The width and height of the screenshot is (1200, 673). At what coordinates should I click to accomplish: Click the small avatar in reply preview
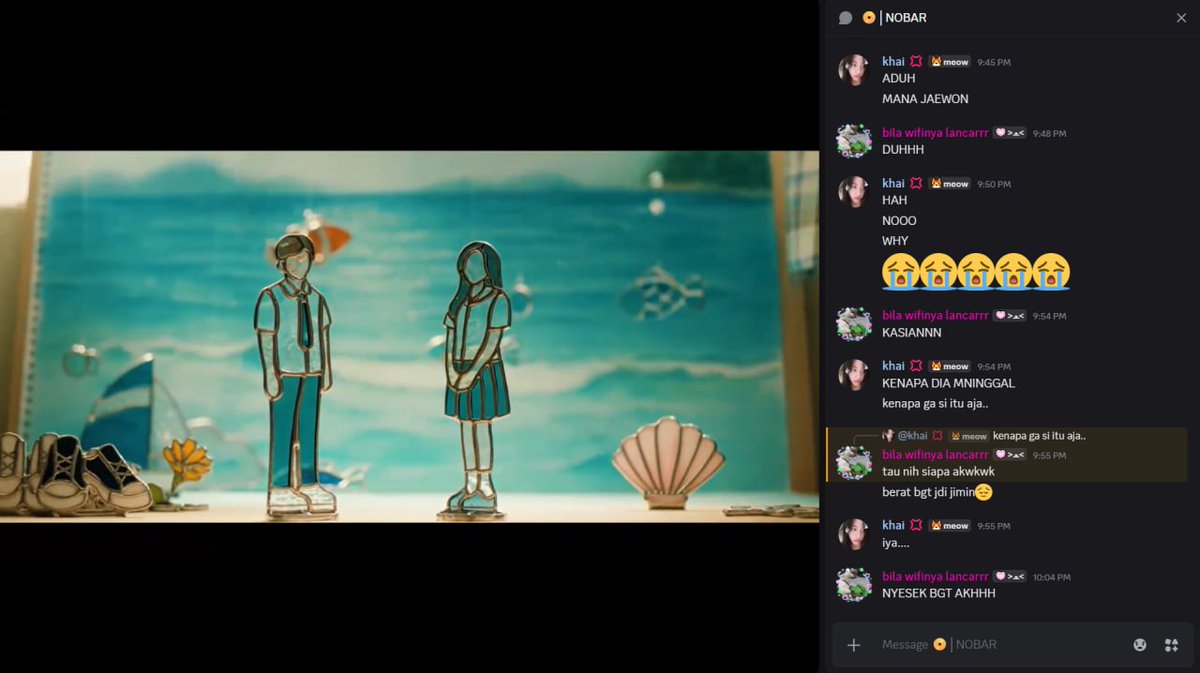point(888,436)
